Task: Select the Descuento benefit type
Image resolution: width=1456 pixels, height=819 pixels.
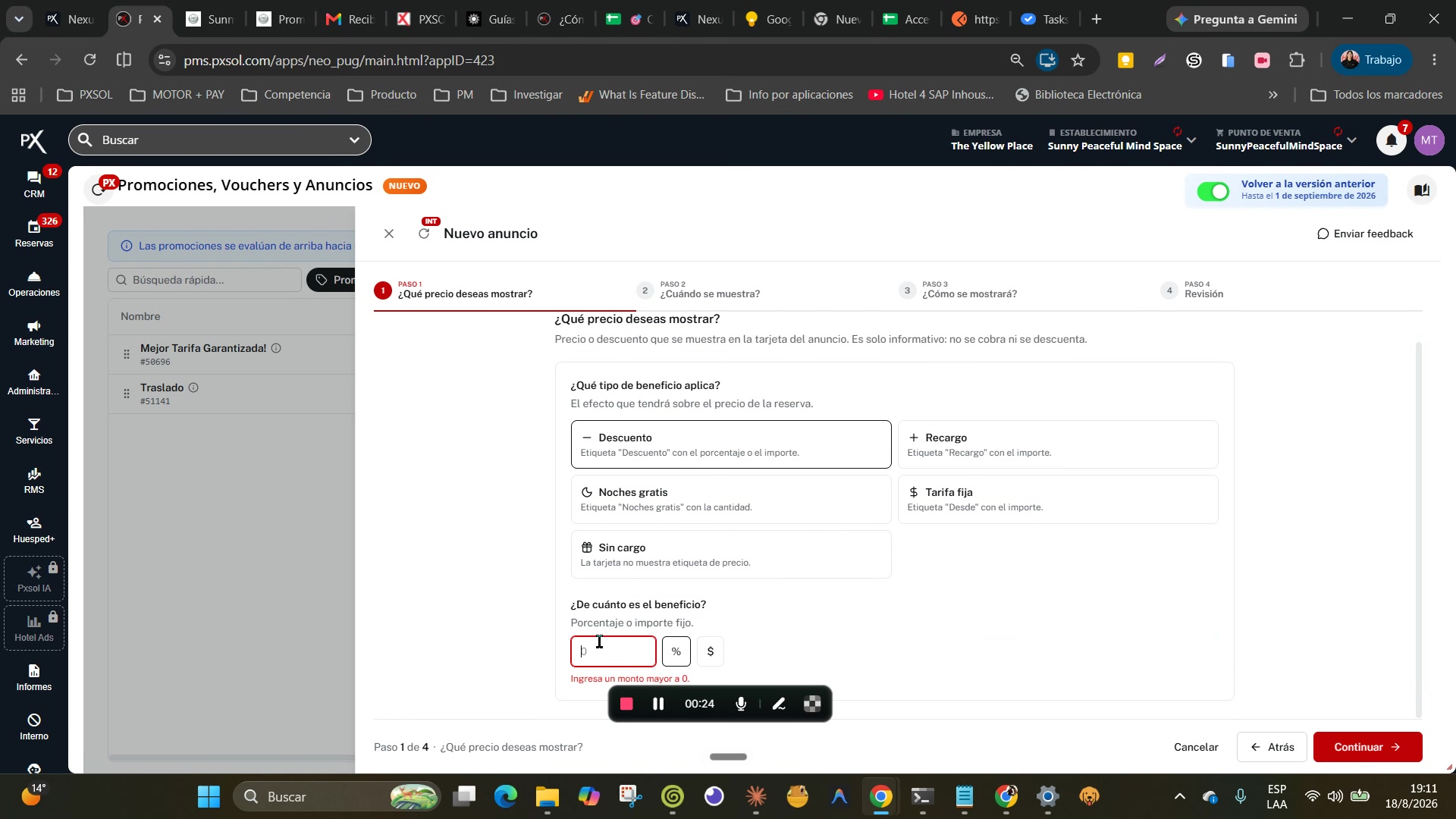Action: tap(731, 444)
